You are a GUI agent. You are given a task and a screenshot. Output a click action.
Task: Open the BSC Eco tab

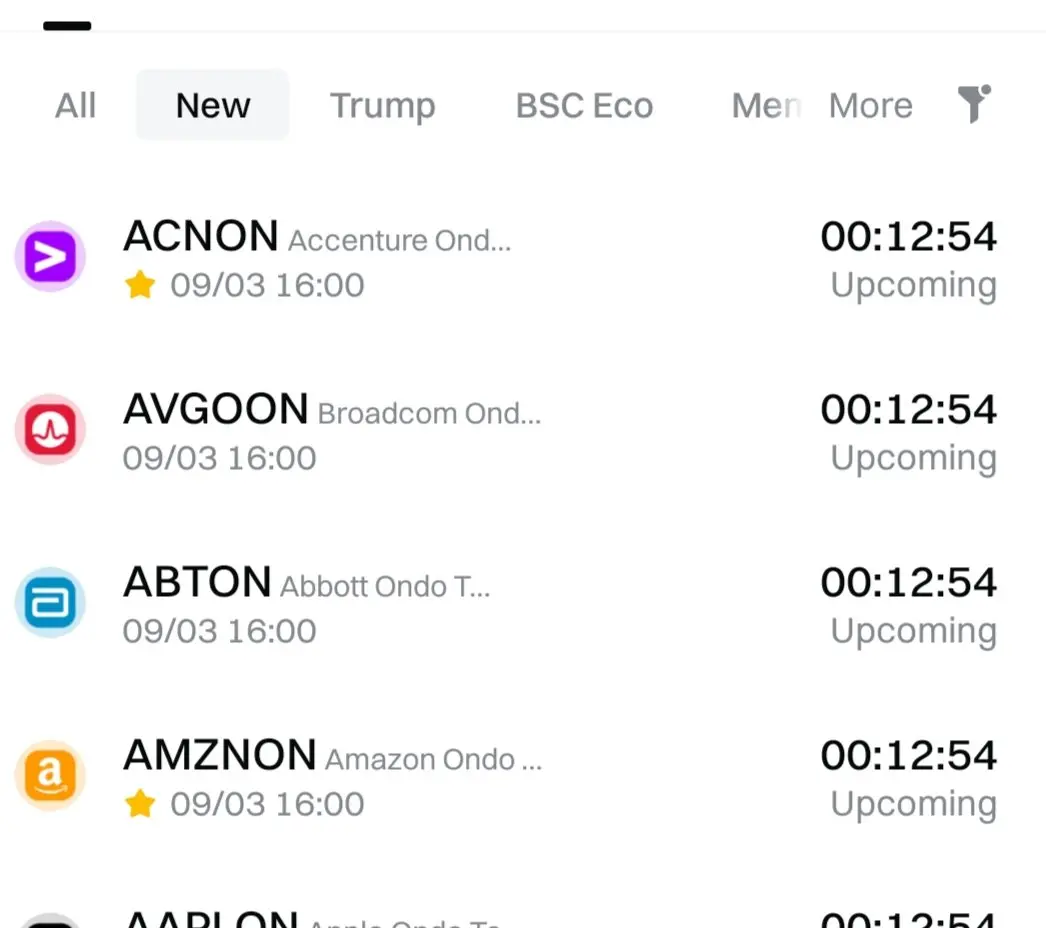[584, 105]
